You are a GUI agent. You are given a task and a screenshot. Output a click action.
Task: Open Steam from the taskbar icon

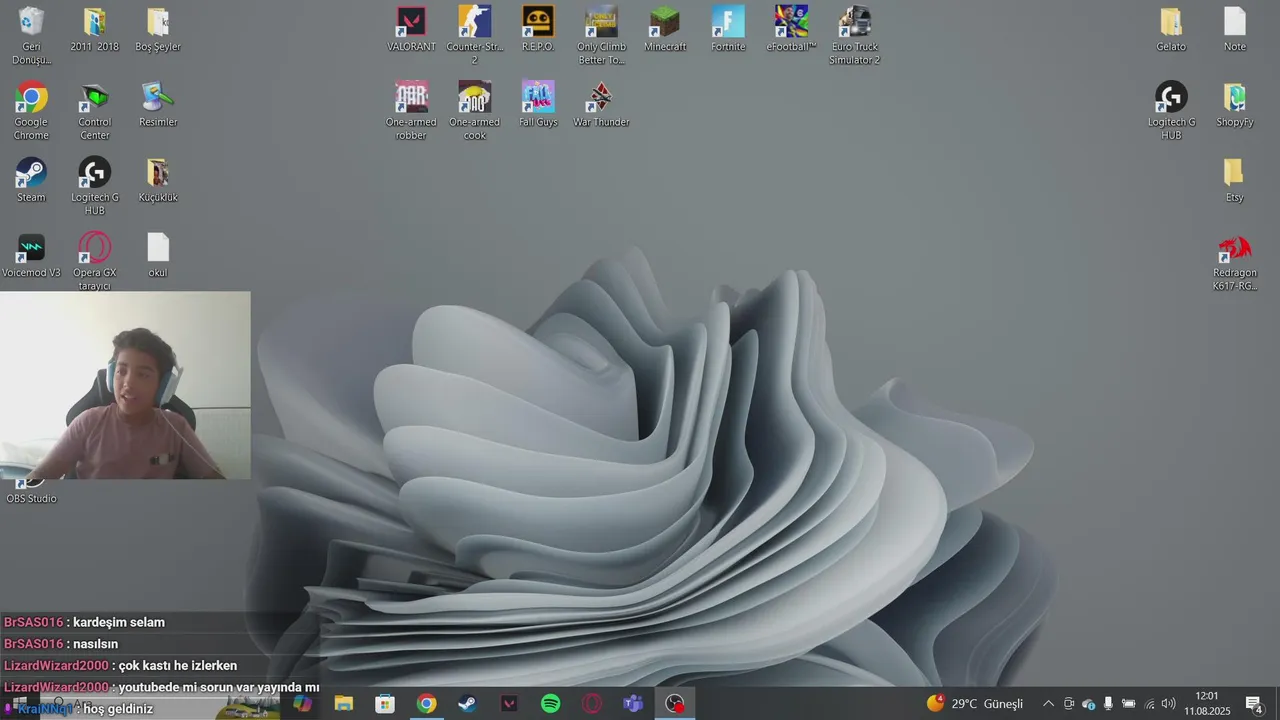468,704
